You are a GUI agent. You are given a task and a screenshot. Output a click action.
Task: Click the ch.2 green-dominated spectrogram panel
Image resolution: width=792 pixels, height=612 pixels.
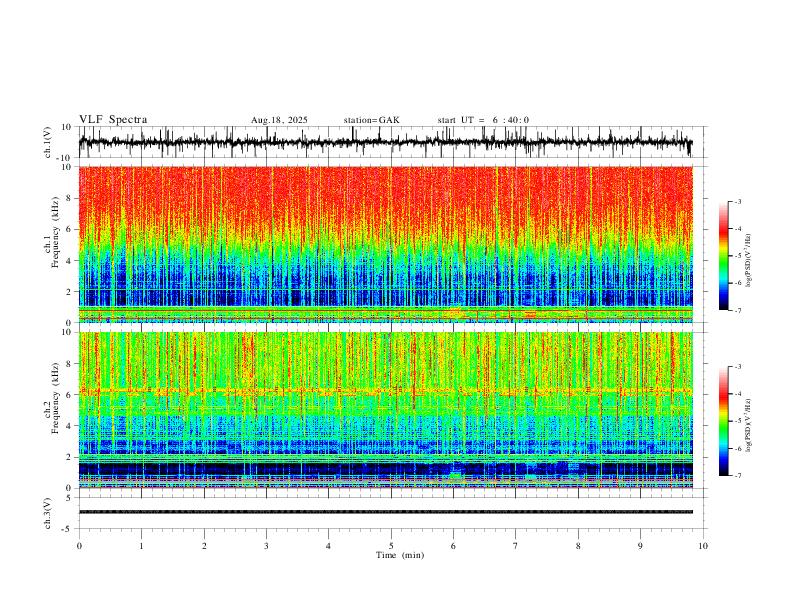point(385,410)
